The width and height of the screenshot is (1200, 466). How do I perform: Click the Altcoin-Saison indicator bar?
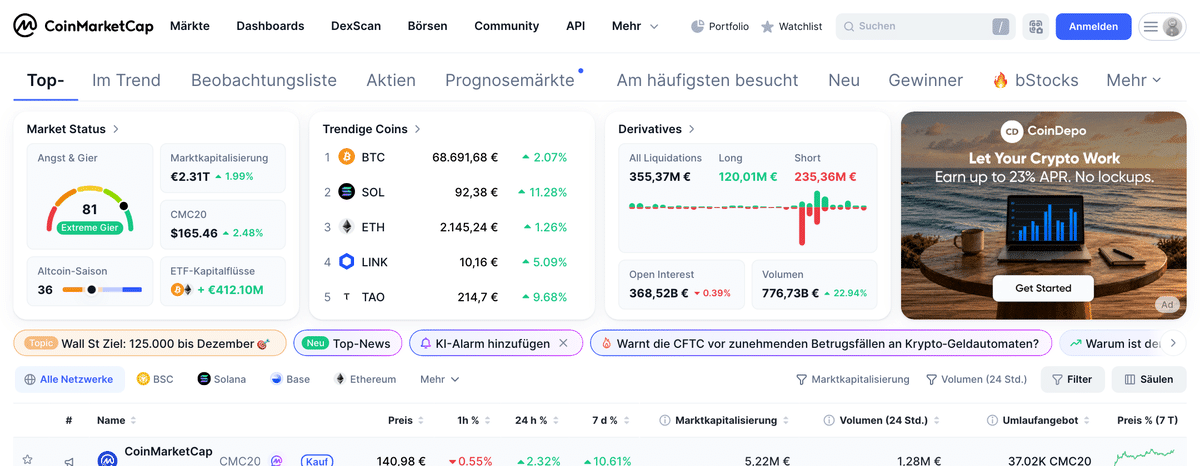pos(102,290)
